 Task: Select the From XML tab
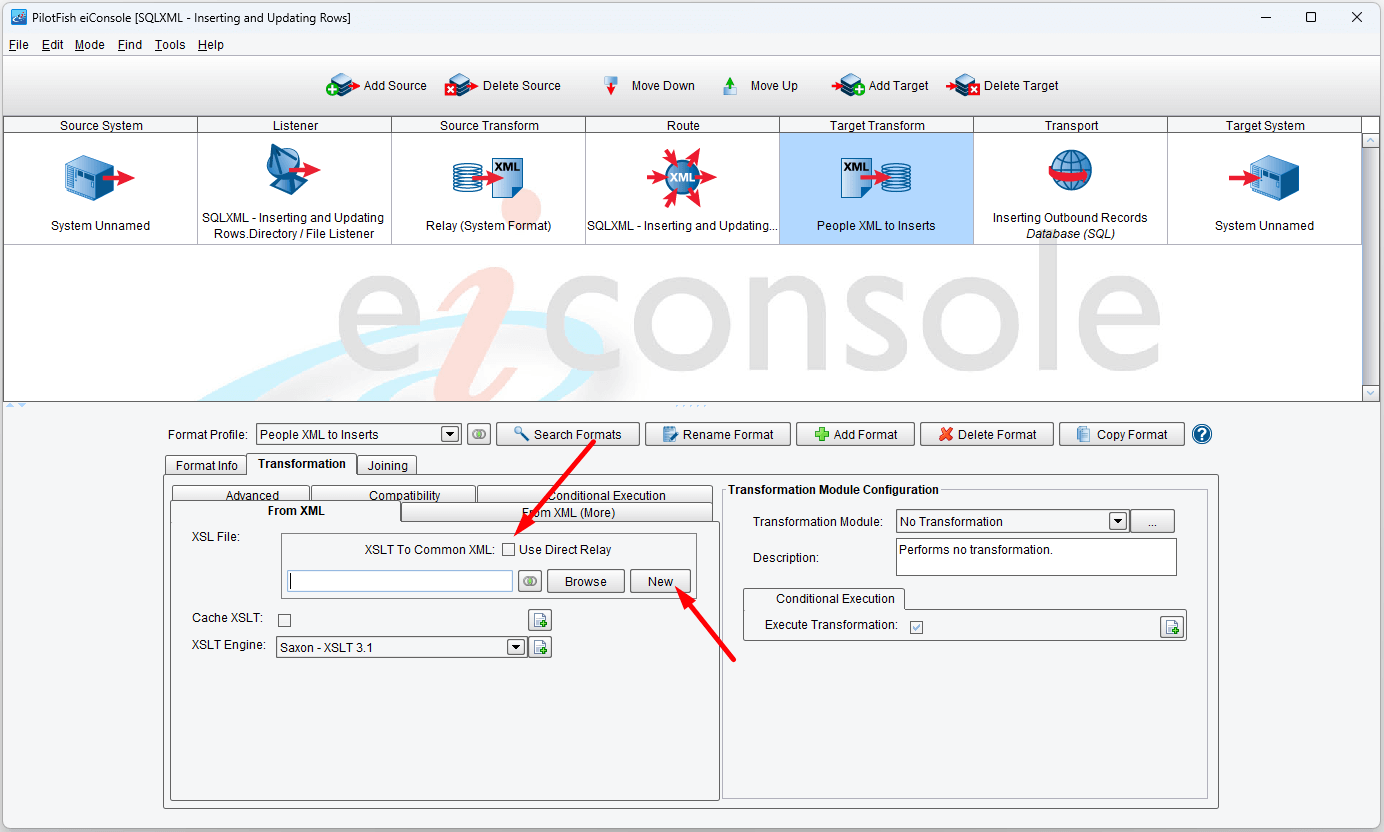click(x=286, y=511)
